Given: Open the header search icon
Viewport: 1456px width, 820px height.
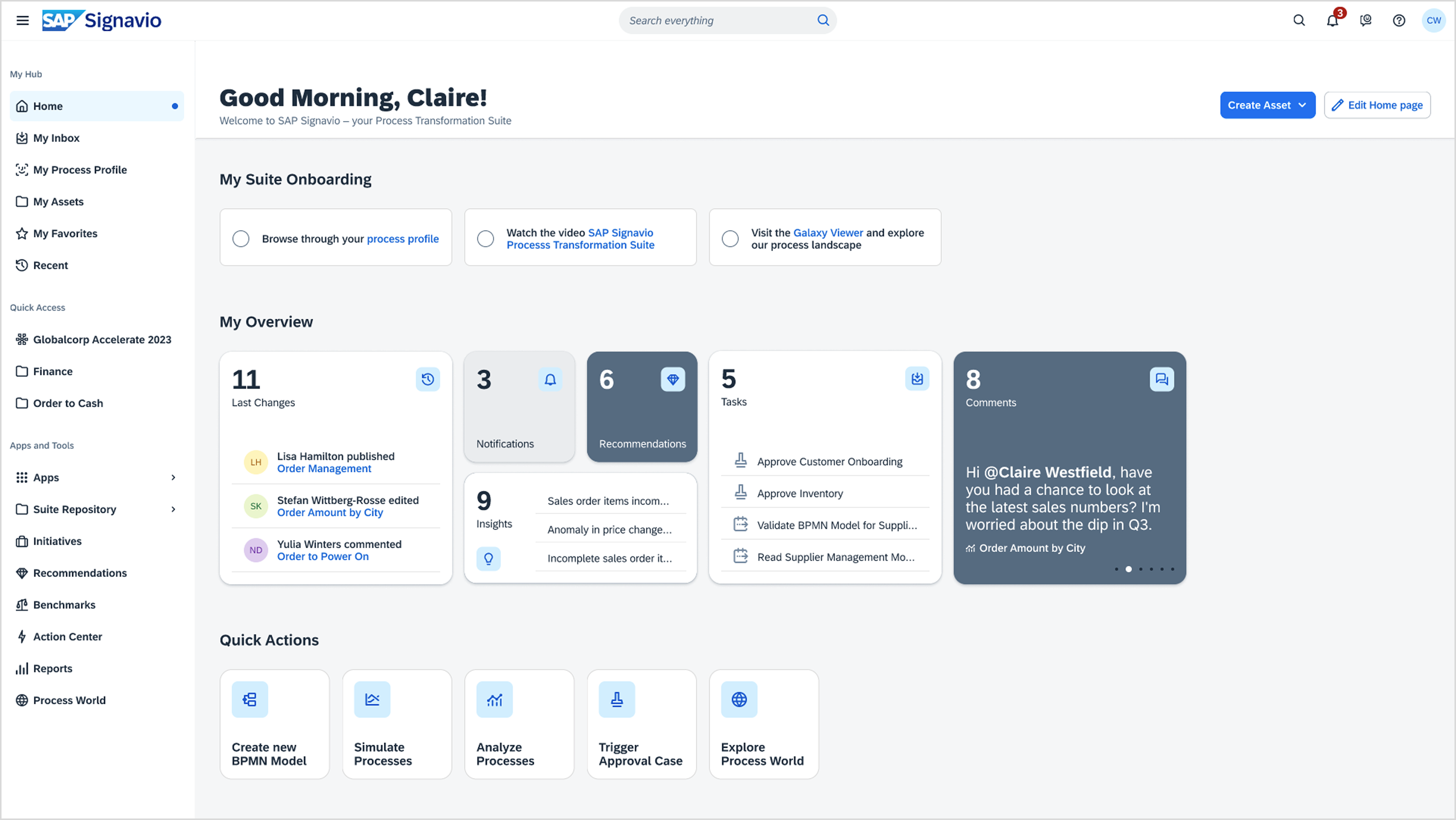Looking at the screenshot, I should 1299,20.
